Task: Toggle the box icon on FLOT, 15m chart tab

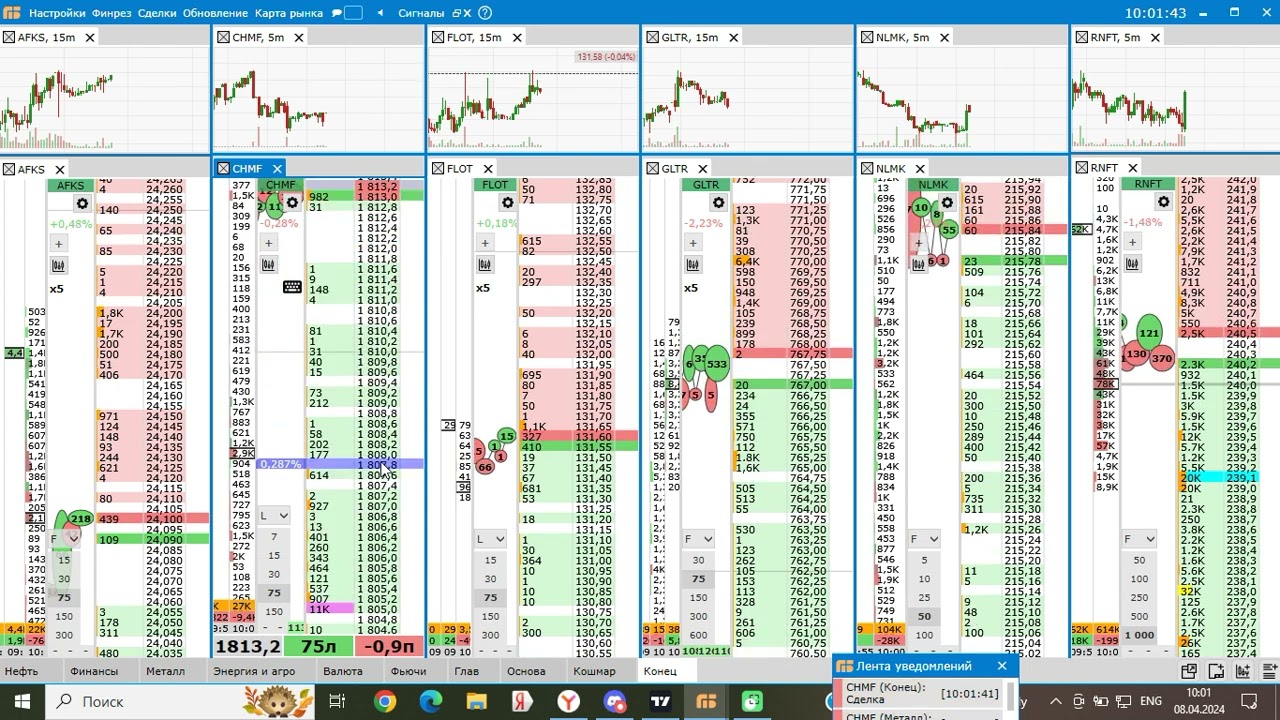Action: coord(438,37)
